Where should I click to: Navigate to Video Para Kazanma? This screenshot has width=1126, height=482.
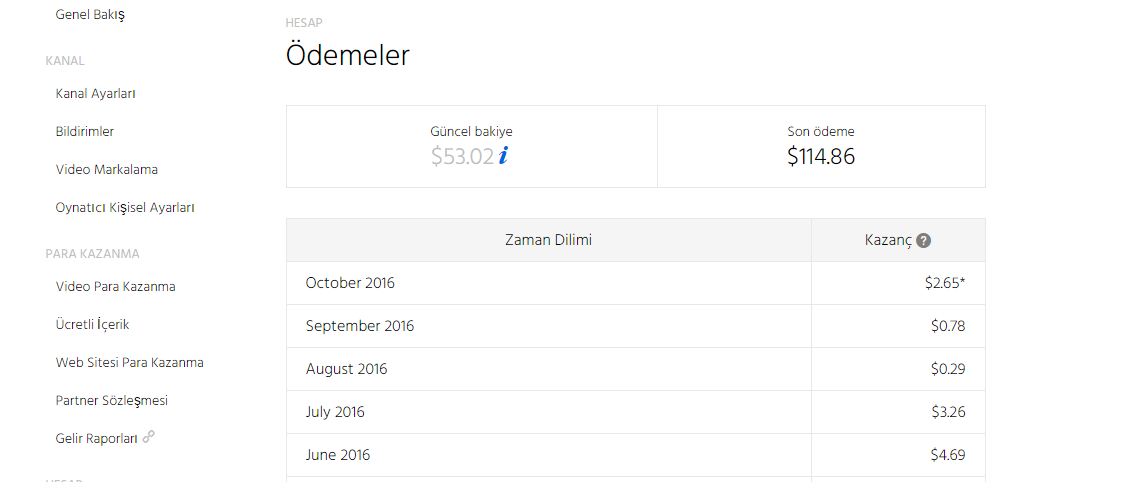[x=116, y=287]
